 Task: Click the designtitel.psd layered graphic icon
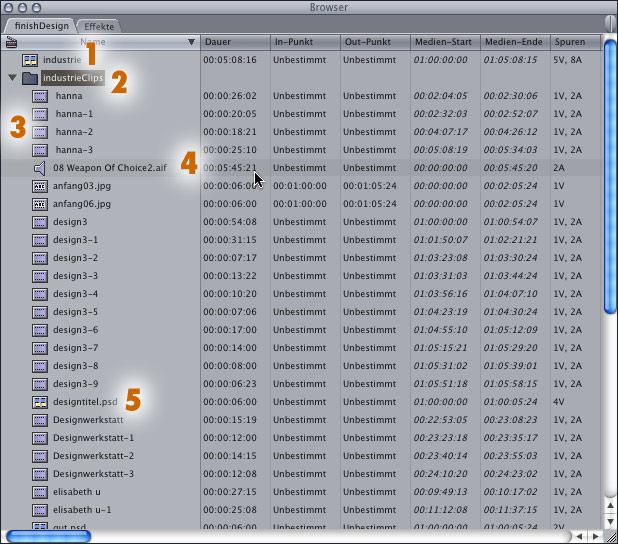point(40,402)
